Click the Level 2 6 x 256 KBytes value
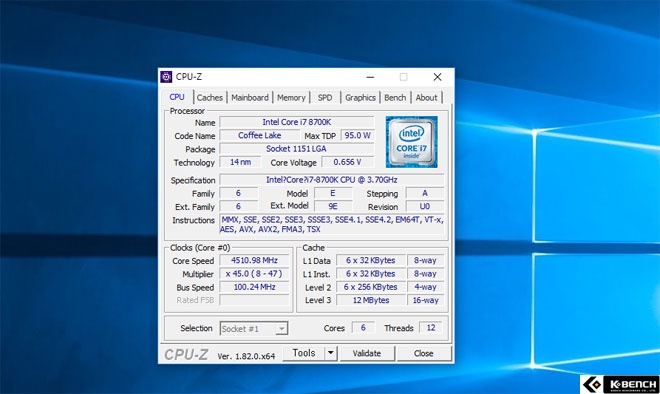The height and width of the screenshot is (394, 660). pyautogui.click(x=370, y=287)
